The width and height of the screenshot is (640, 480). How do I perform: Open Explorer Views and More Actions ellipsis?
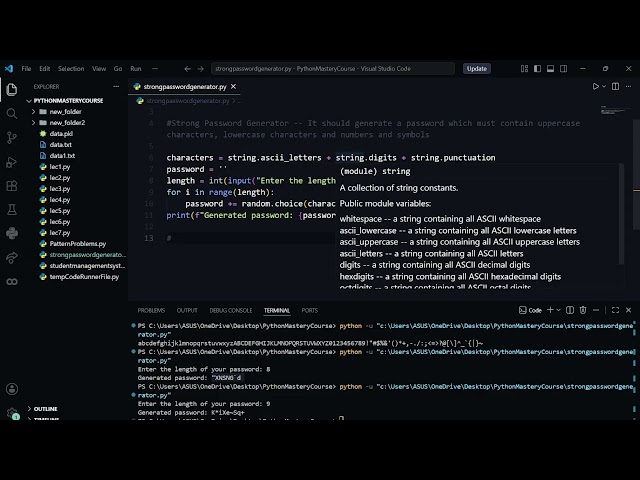(116, 87)
